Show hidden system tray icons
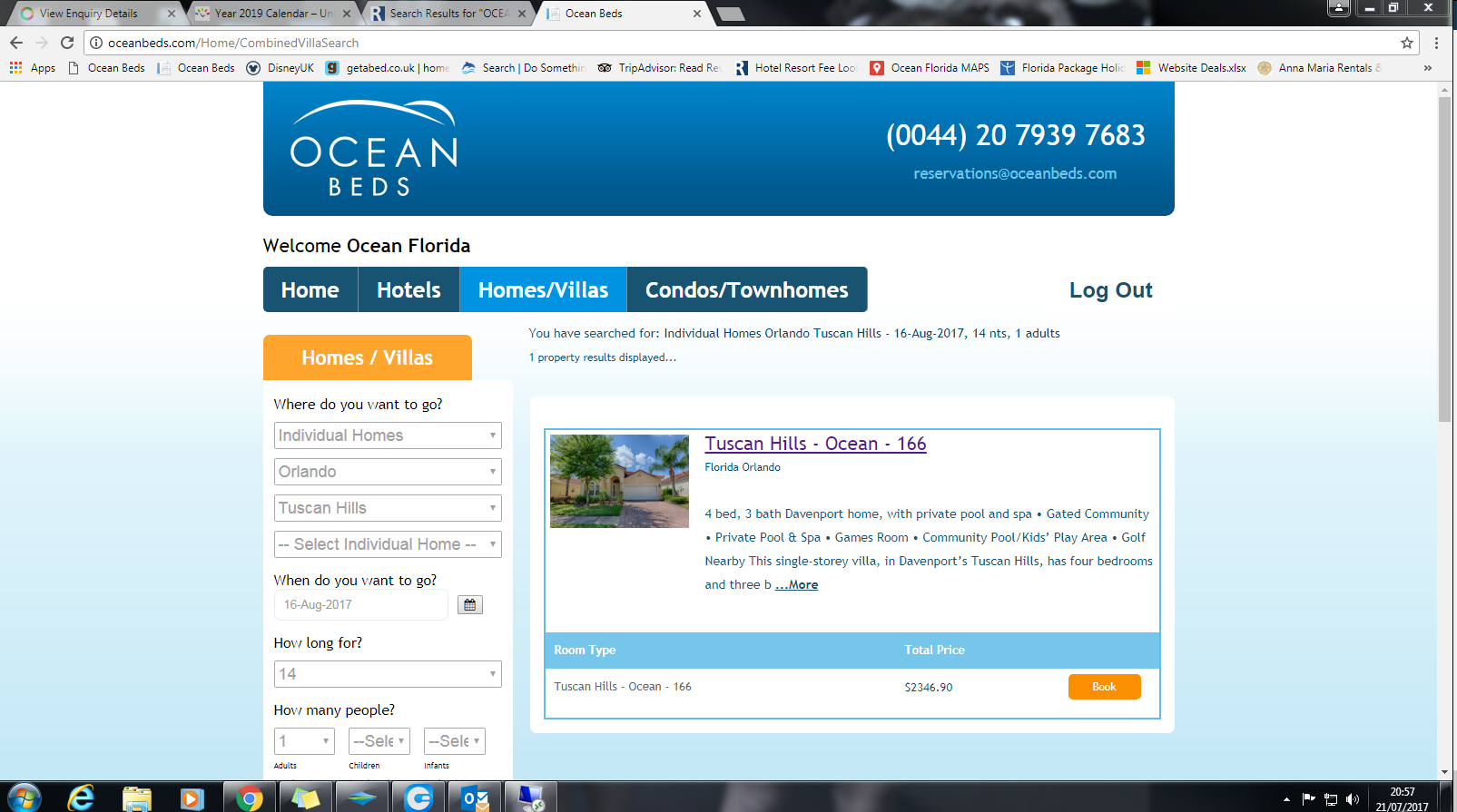Image resolution: width=1457 pixels, height=812 pixels. [1286, 799]
